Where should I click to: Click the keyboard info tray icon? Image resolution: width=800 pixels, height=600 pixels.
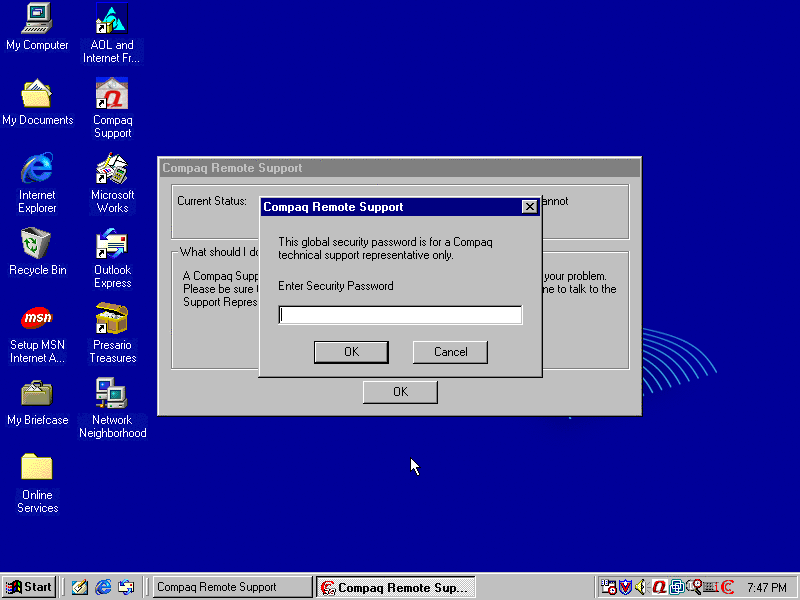(x=711, y=587)
